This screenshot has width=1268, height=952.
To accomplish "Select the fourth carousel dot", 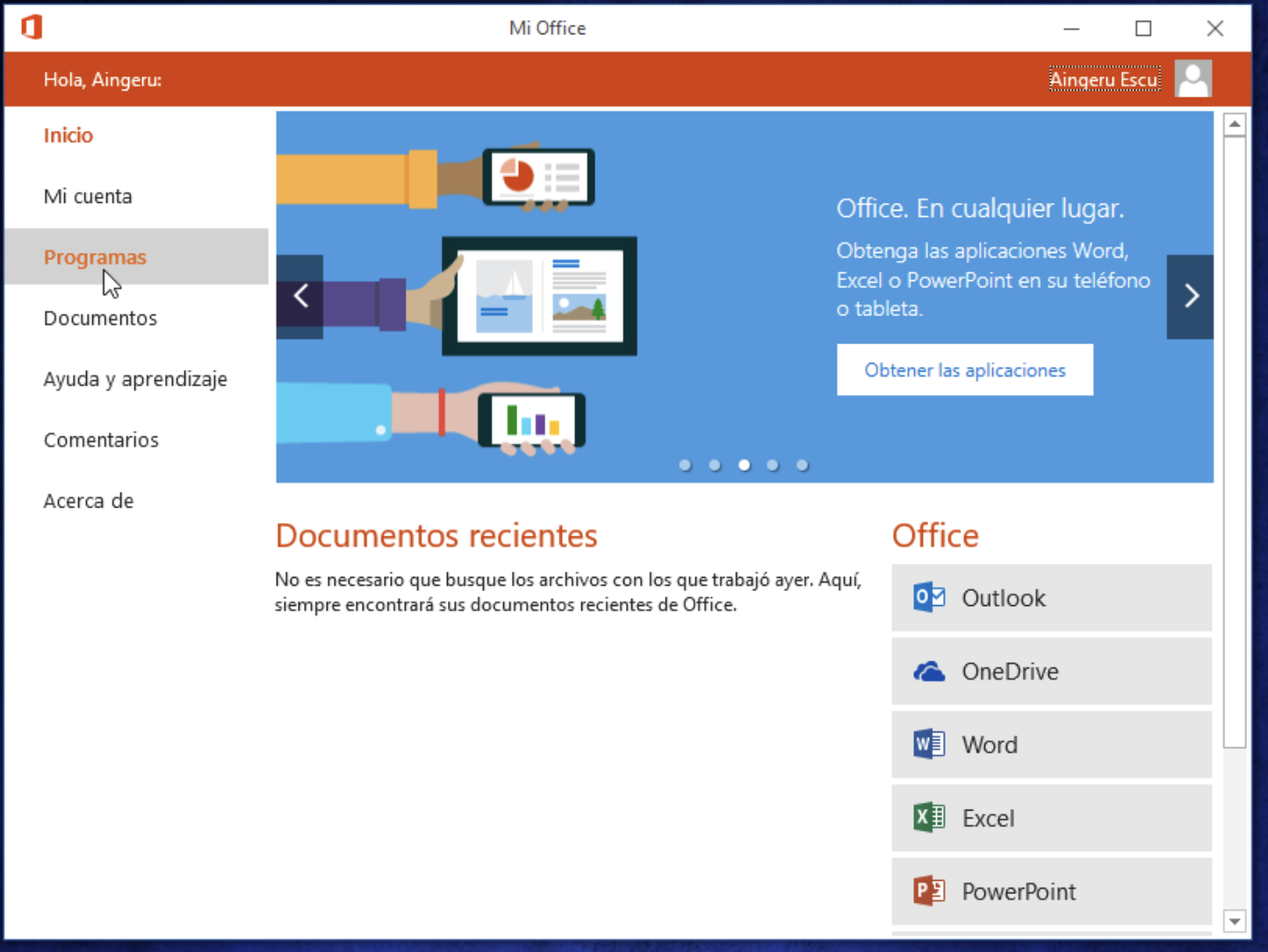I will click(x=773, y=465).
